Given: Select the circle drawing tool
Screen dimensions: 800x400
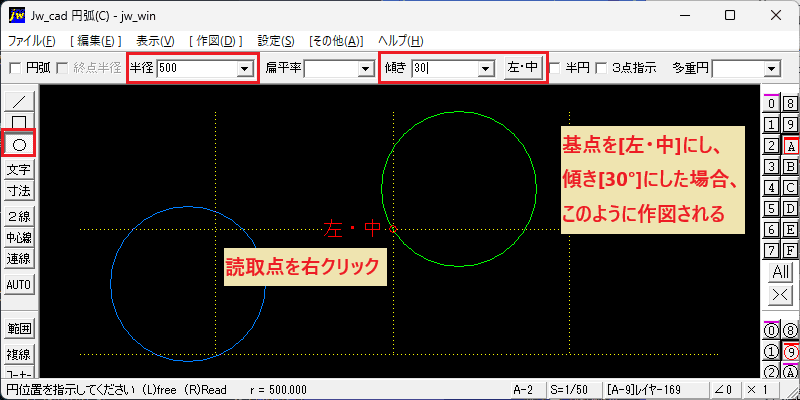Looking at the screenshot, I should click(x=19, y=145).
